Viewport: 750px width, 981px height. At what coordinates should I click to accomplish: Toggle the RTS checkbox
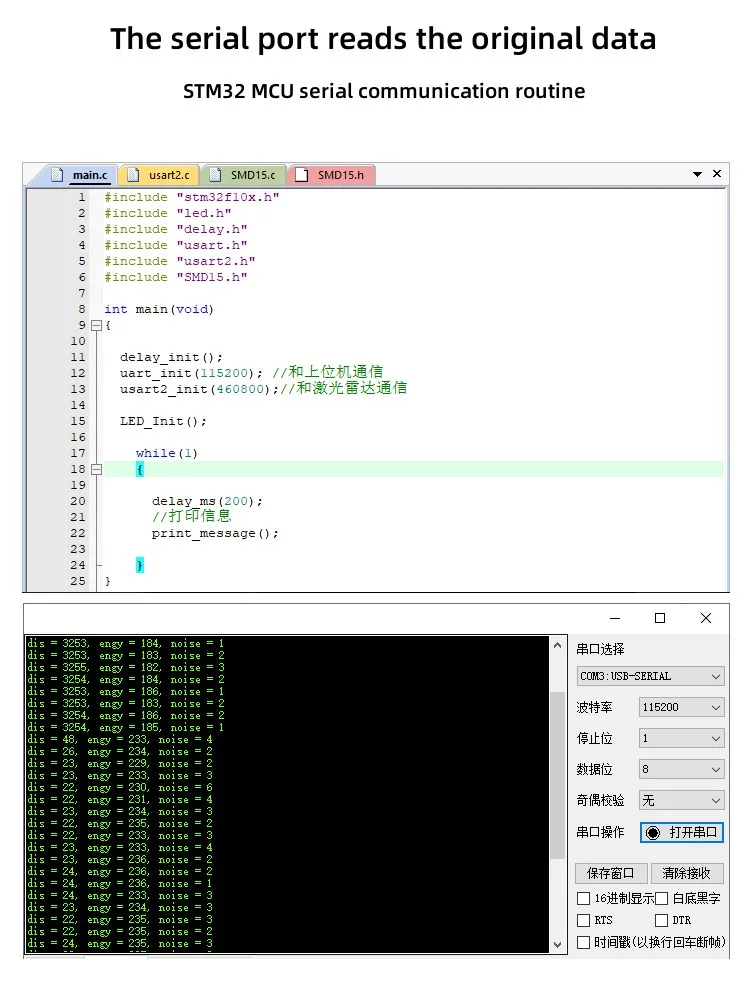click(x=583, y=920)
